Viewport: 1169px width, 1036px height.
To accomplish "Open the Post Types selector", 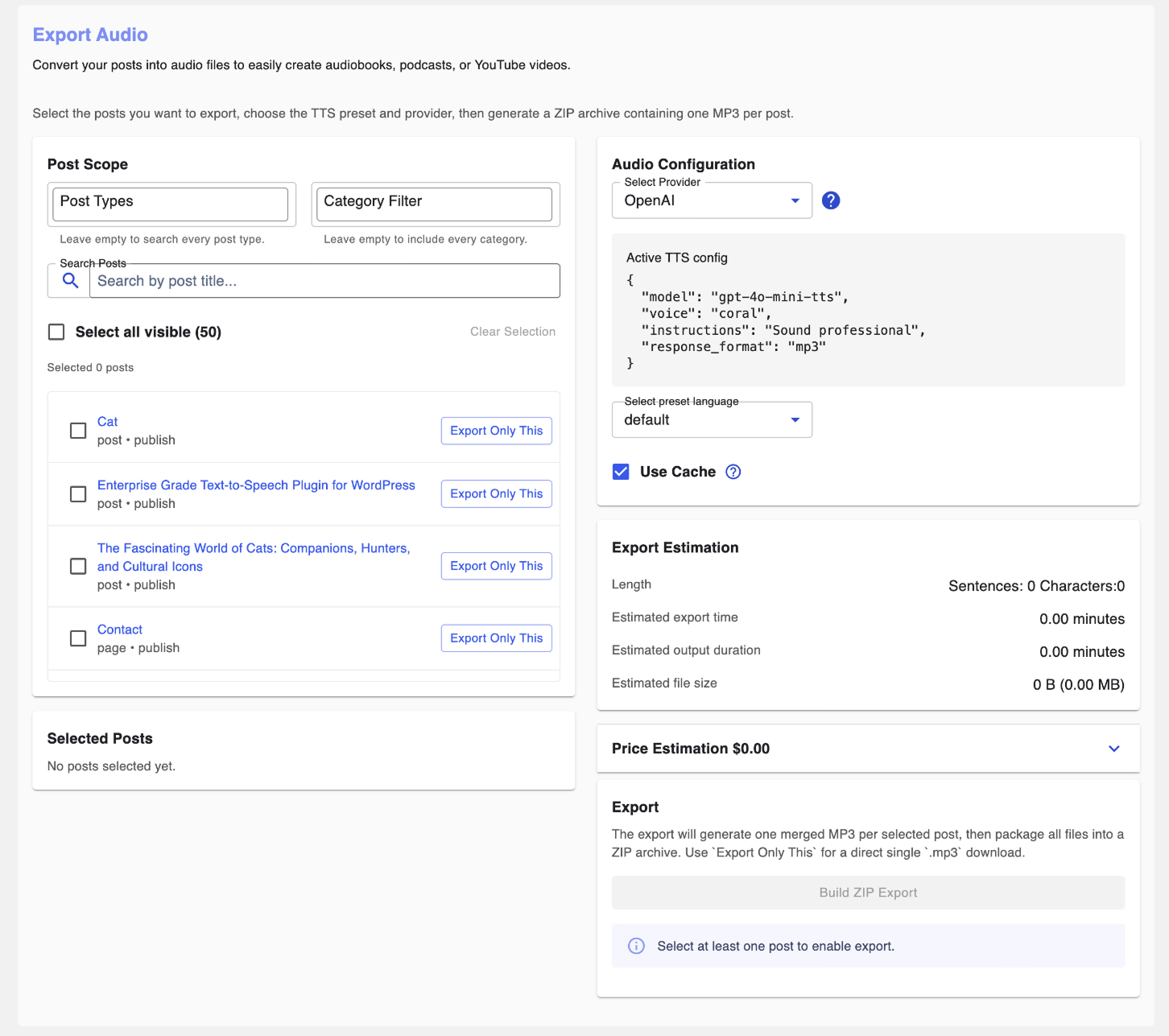I will coord(171,204).
